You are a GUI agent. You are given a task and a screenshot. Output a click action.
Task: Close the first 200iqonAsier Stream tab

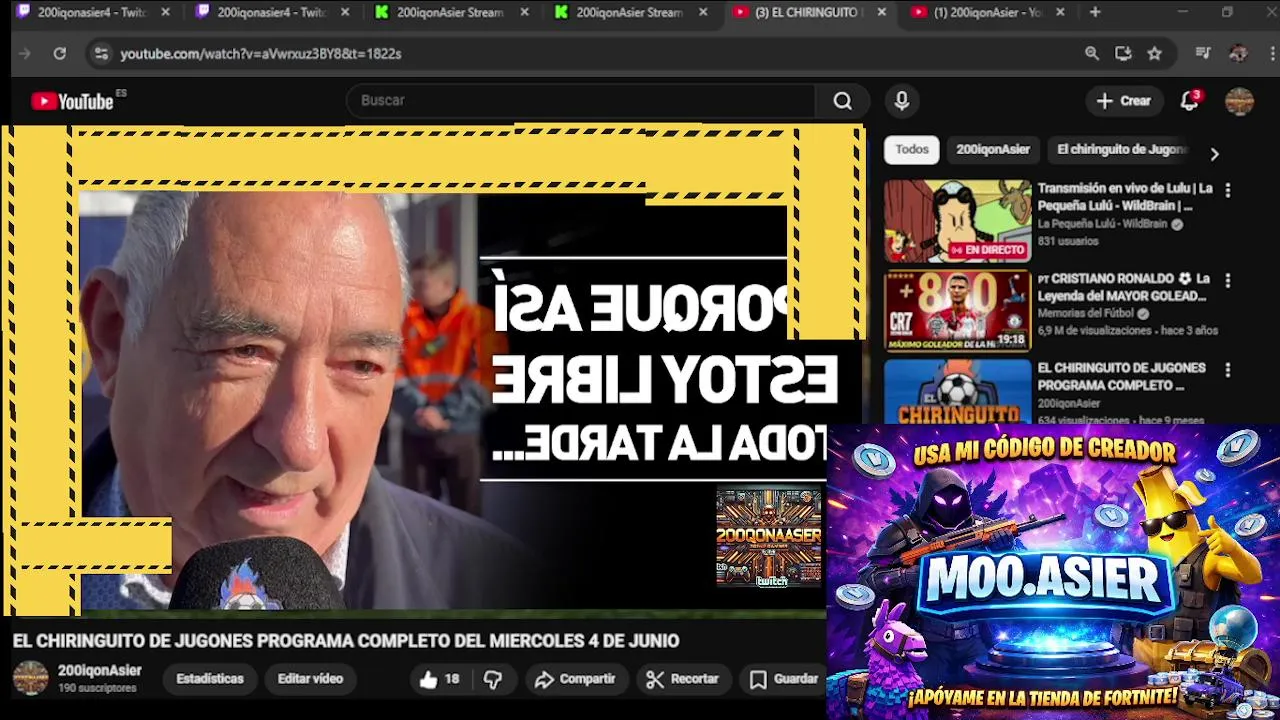[524, 12]
